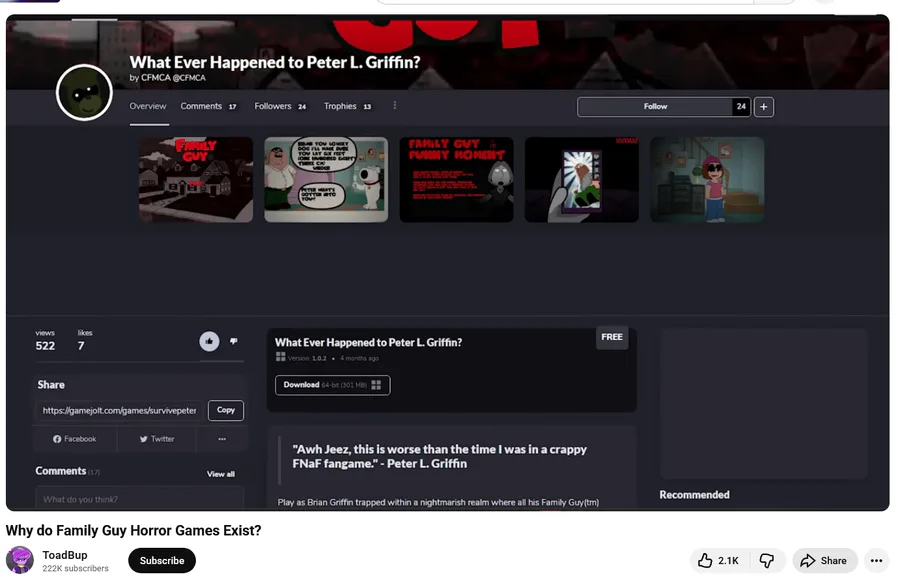Viewport: 900px width, 583px height.
Task: Open the Peter and Brian speech-bubble screenshot
Action: 326,180
